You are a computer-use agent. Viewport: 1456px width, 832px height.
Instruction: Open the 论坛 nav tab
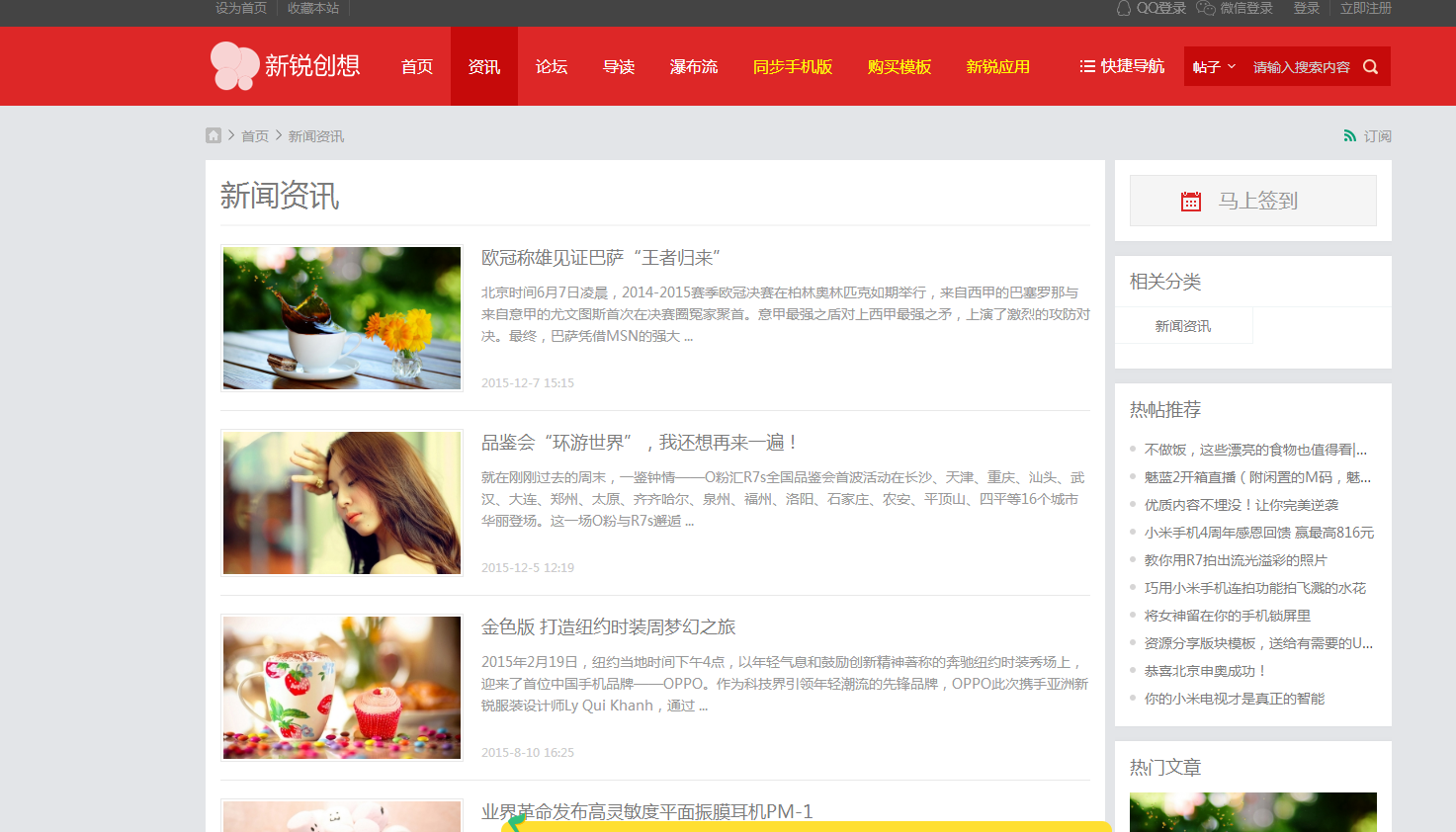552,66
